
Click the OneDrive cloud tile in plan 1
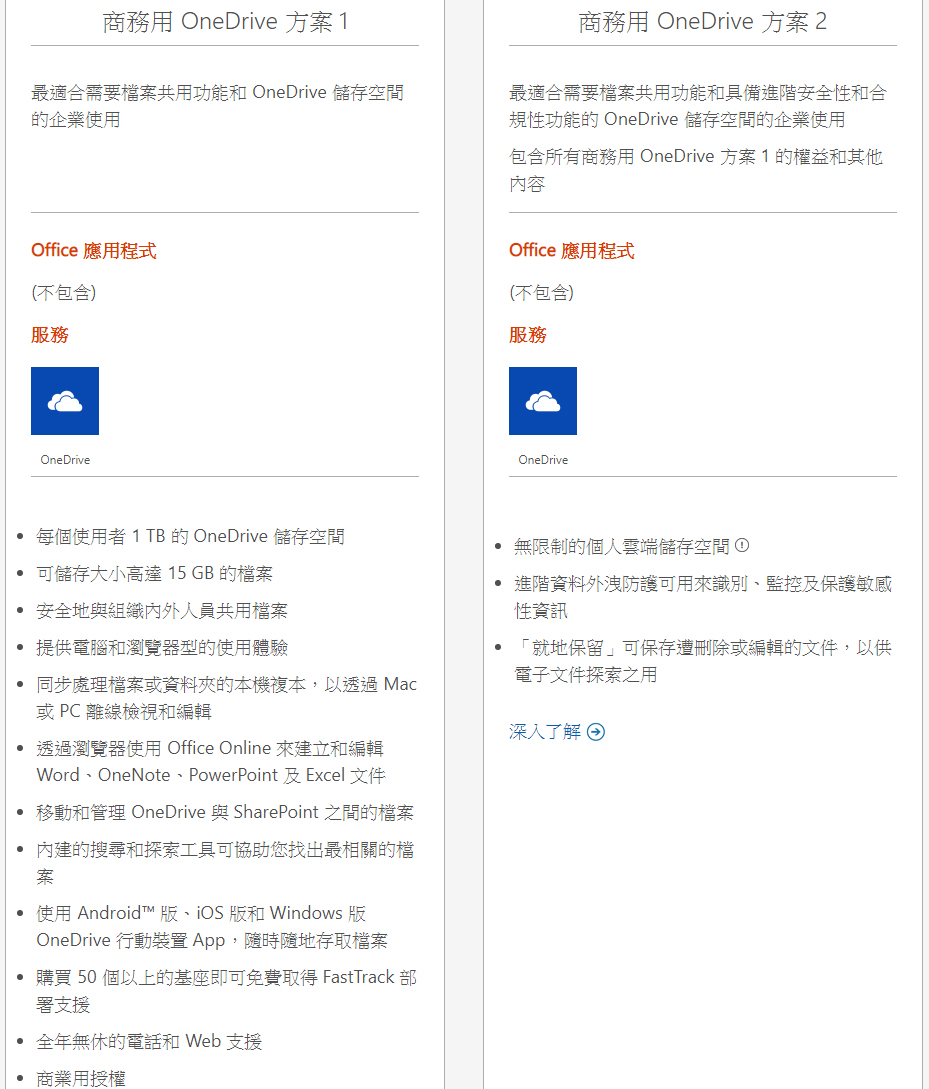coord(65,401)
